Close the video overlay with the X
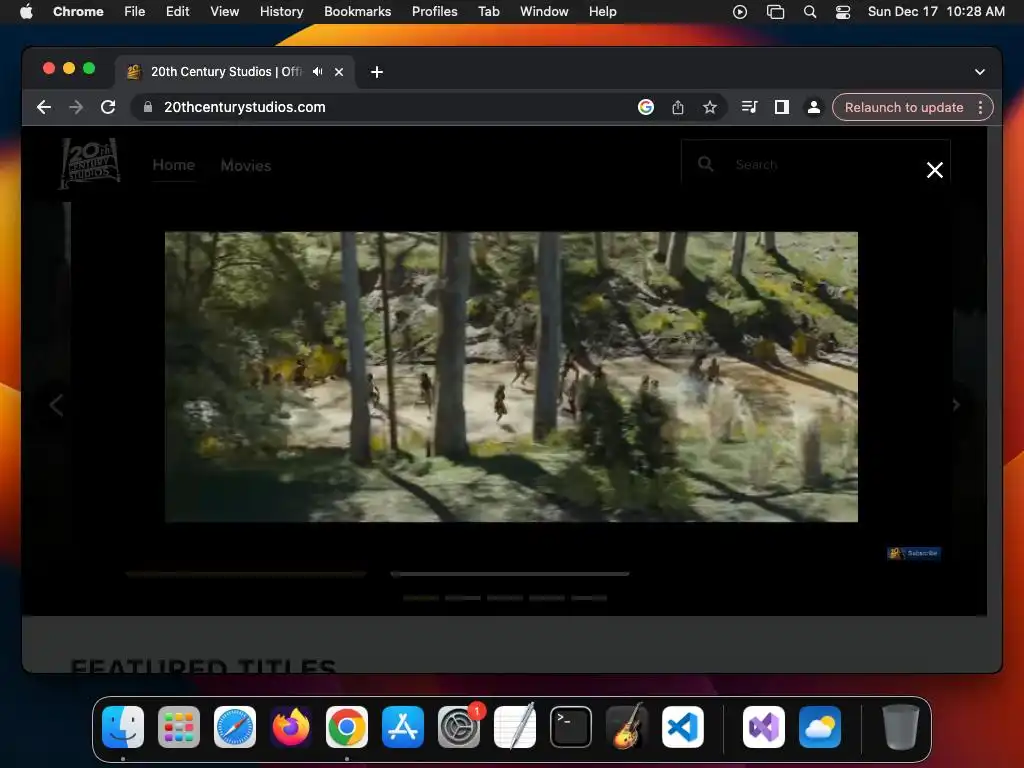Image resolution: width=1024 pixels, height=768 pixels. click(x=935, y=170)
